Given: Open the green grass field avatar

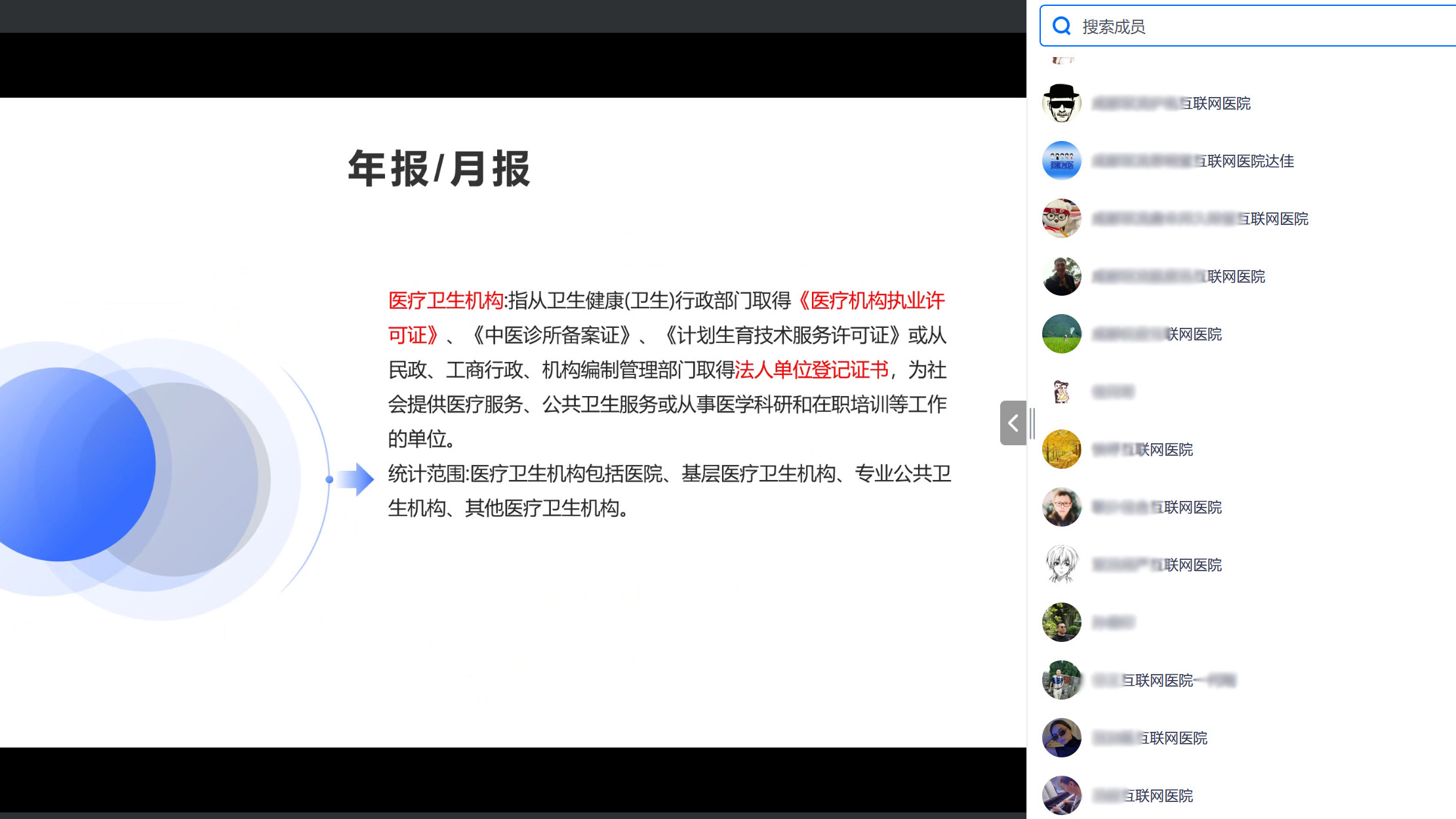Looking at the screenshot, I should [1061, 334].
